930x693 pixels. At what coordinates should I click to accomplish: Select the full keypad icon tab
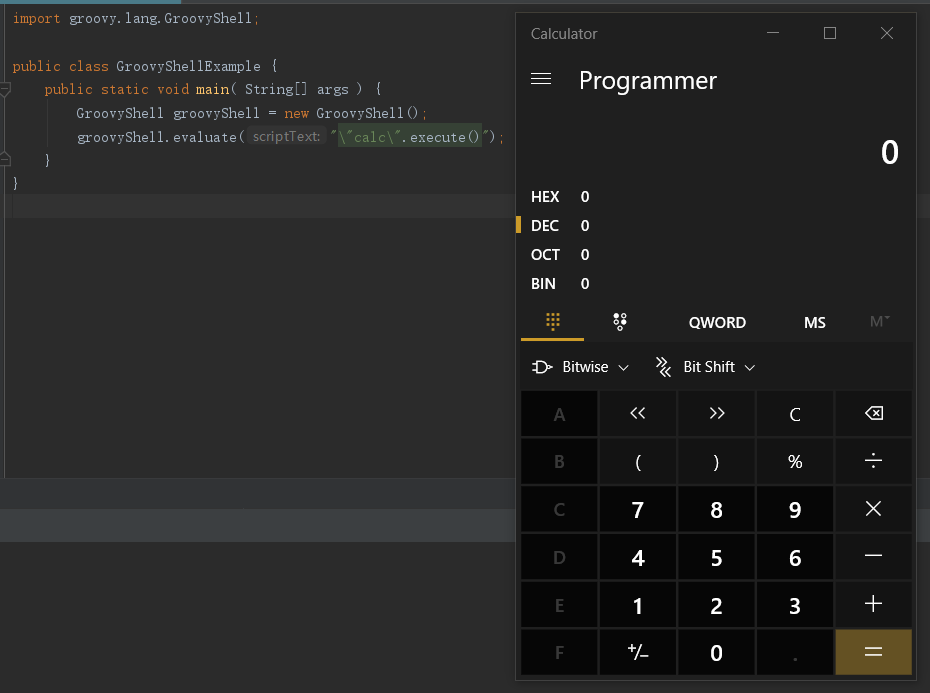click(x=552, y=321)
